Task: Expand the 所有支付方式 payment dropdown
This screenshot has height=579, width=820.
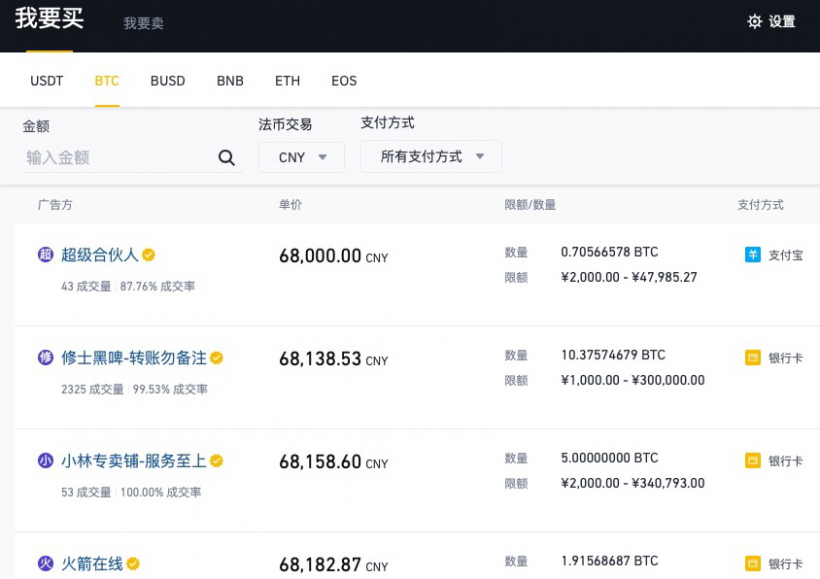Action: [x=430, y=157]
